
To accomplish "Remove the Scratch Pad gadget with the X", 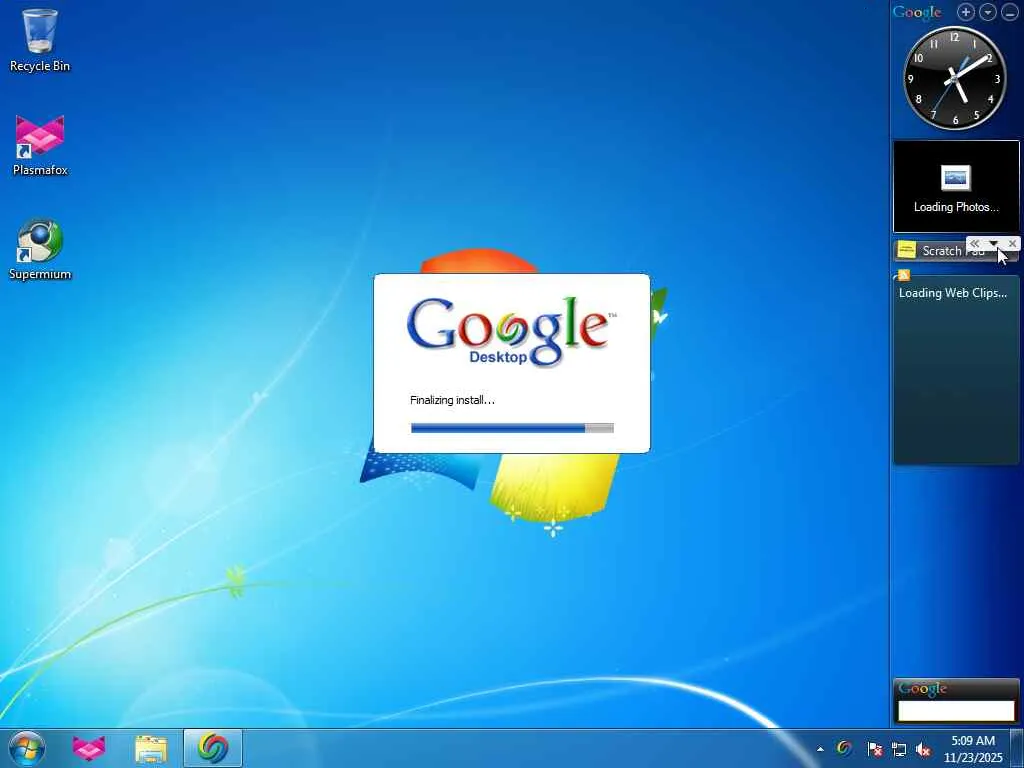I will 1012,244.
